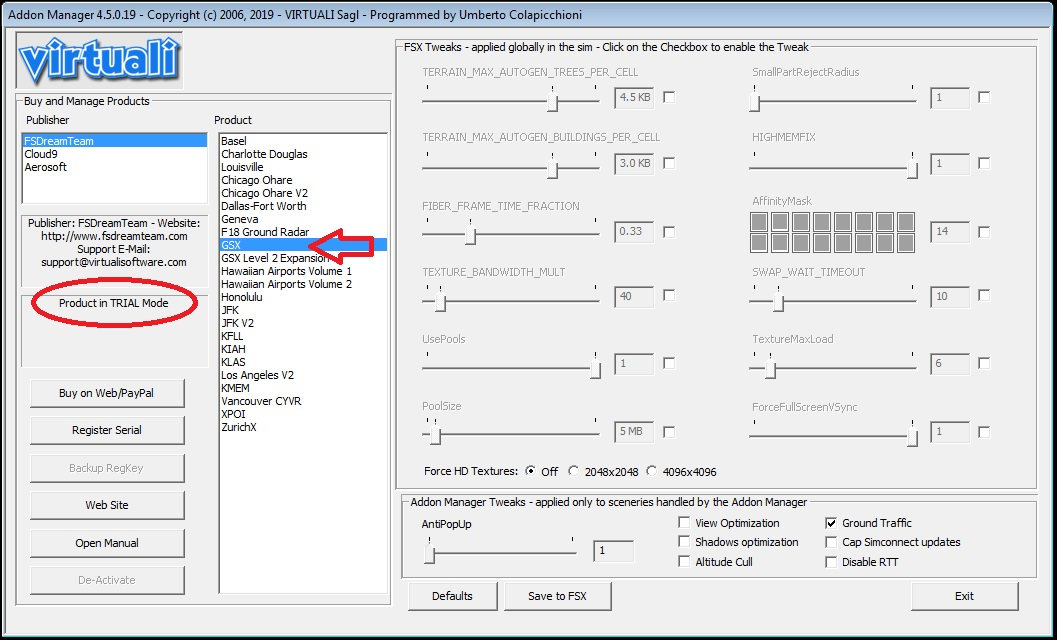The image size is (1057, 640).
Task: Select FSDreamTeam in Publisher list
Action: coord(115,141)
